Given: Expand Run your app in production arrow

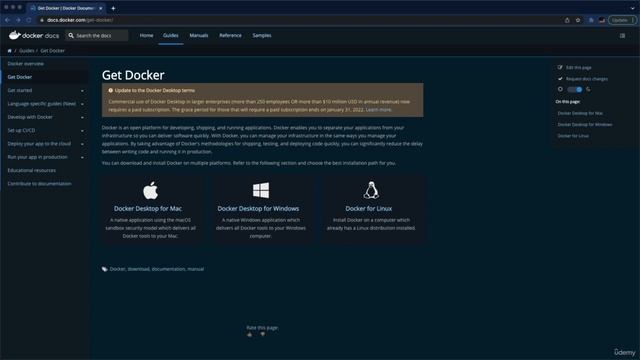Looking at the screenshot, I should pos(82,158).
